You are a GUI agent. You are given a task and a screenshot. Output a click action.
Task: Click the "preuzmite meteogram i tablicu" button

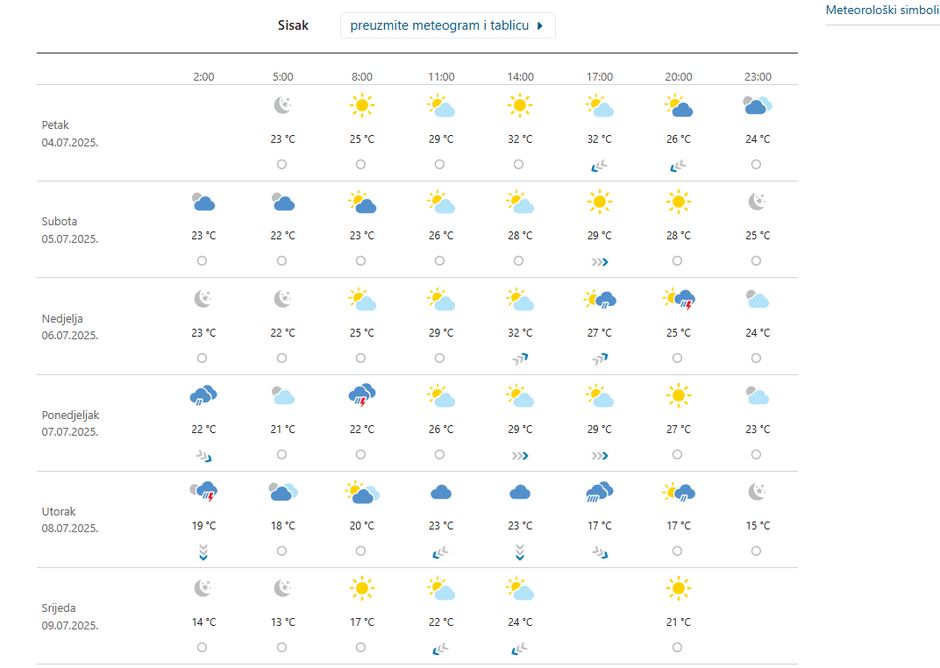point(440,26)
